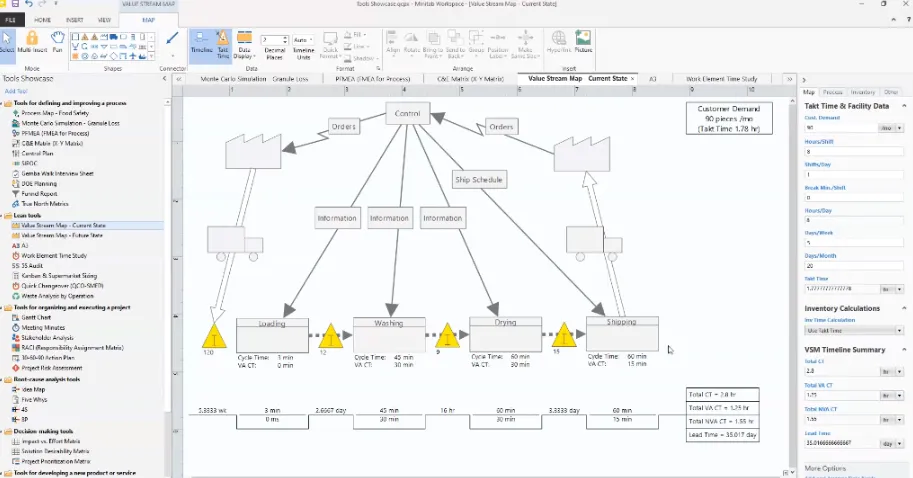Image resolution: width=913 pixels, height=478 pixels.
Task: Open the Monte Carlo Simulation document tab
Action: point(253,79)
